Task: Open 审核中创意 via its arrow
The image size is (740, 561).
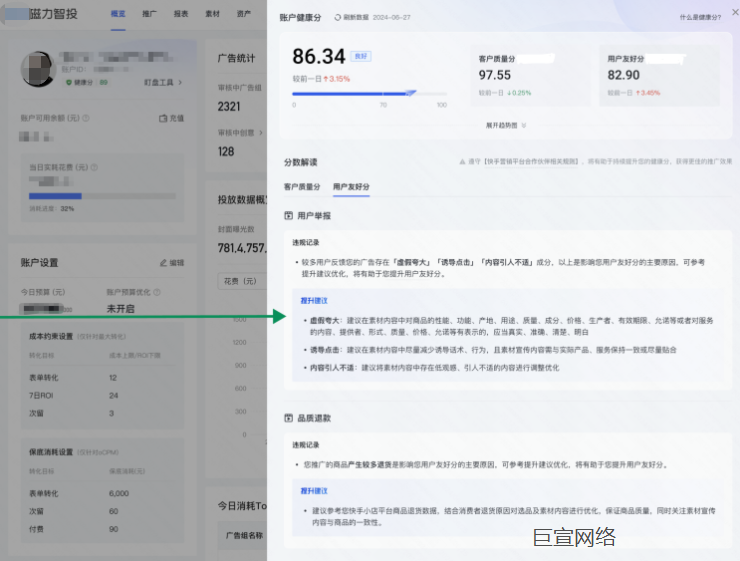Action: tap(261, 133)
